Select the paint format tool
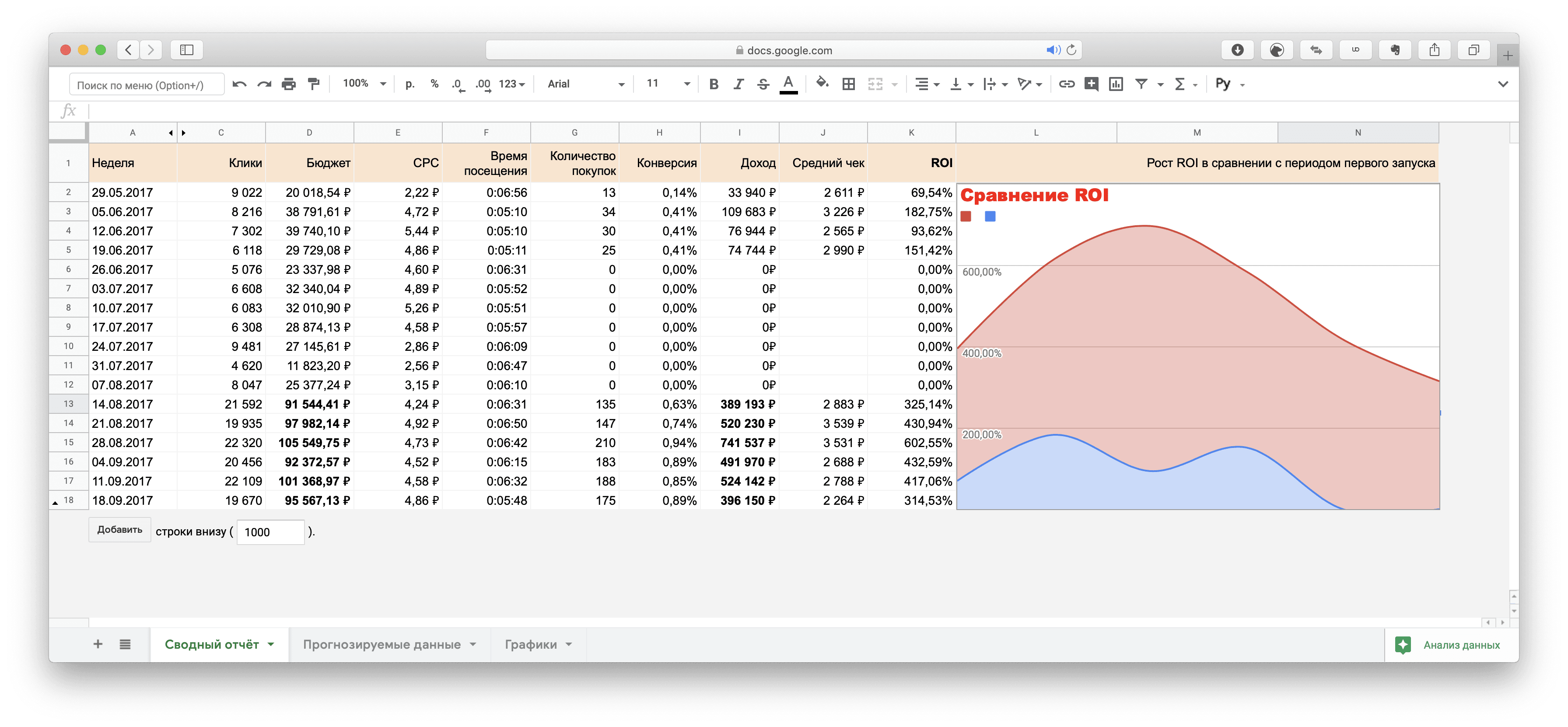Screen dimensions: 1568x727 tap(314, 84)
